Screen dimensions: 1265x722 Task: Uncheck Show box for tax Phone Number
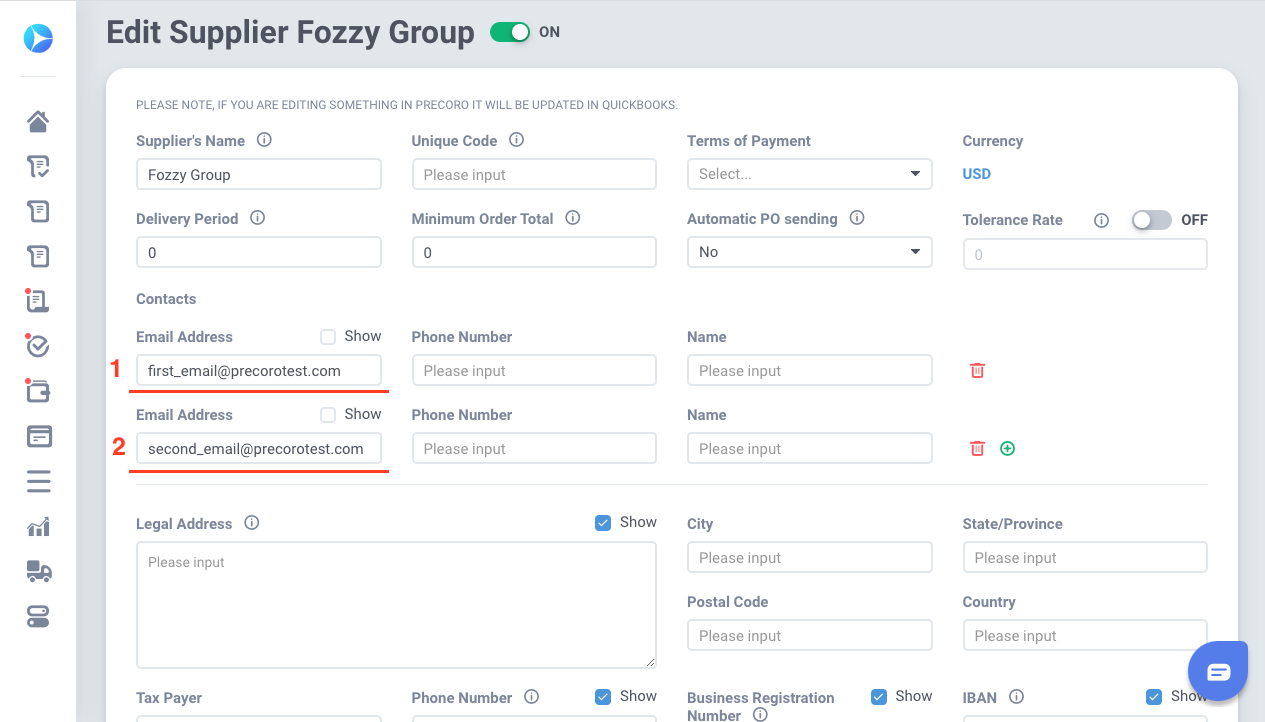[x=603, y=696]
